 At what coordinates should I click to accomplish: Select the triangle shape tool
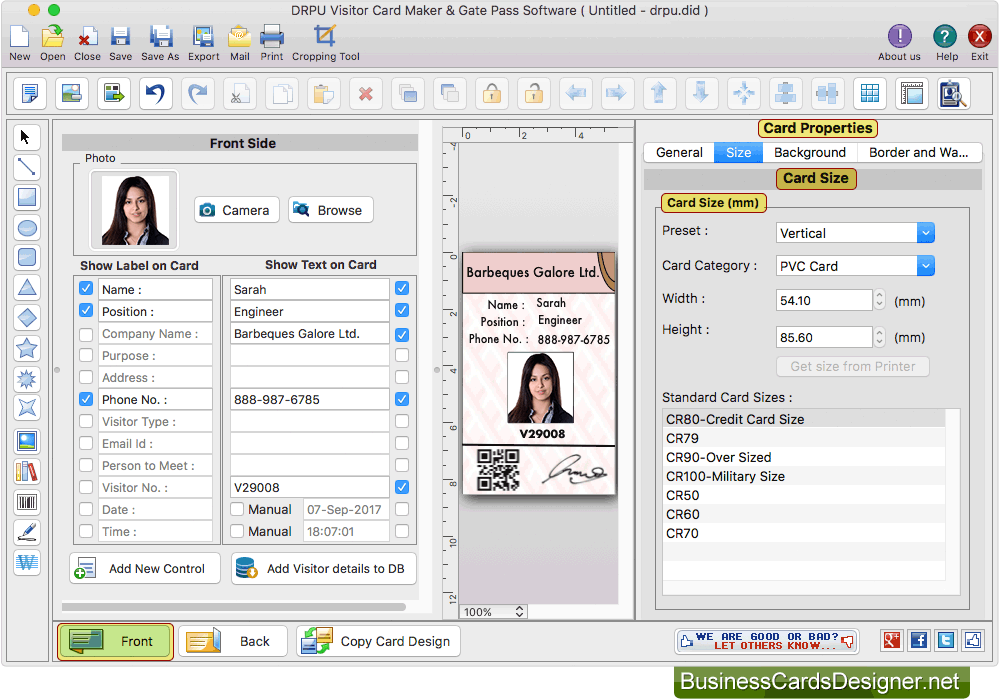[26, 287]
